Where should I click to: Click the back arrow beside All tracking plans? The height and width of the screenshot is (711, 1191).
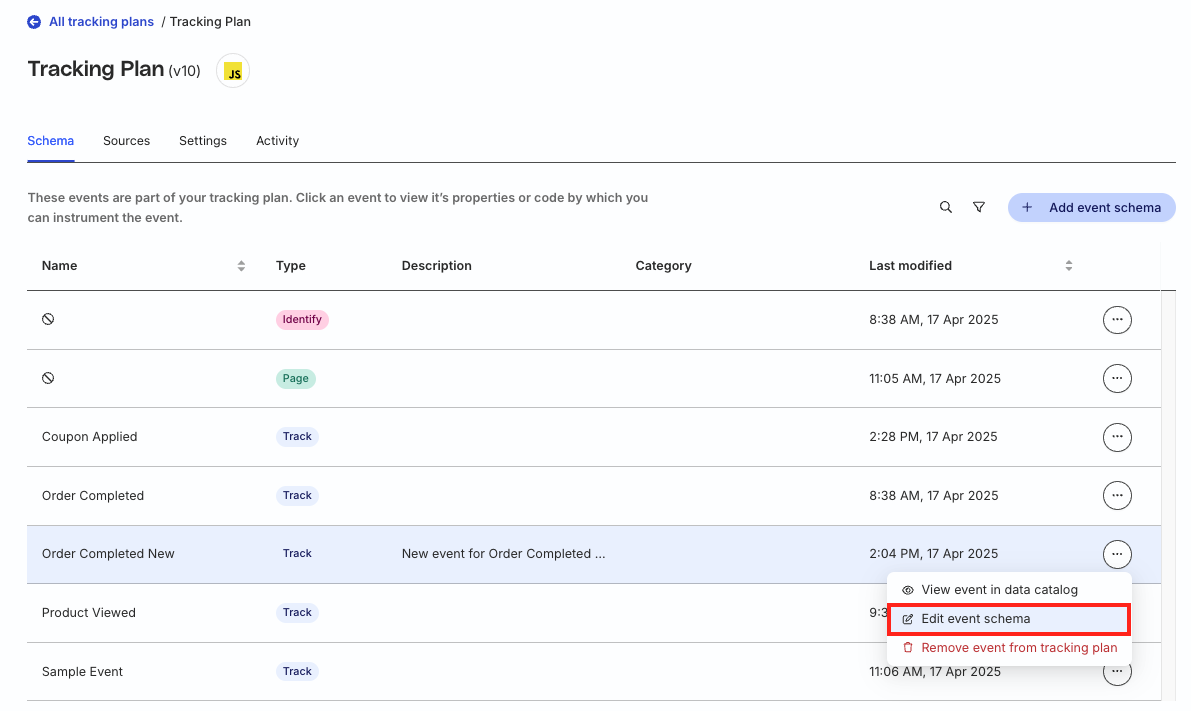[x=34, y=22]
